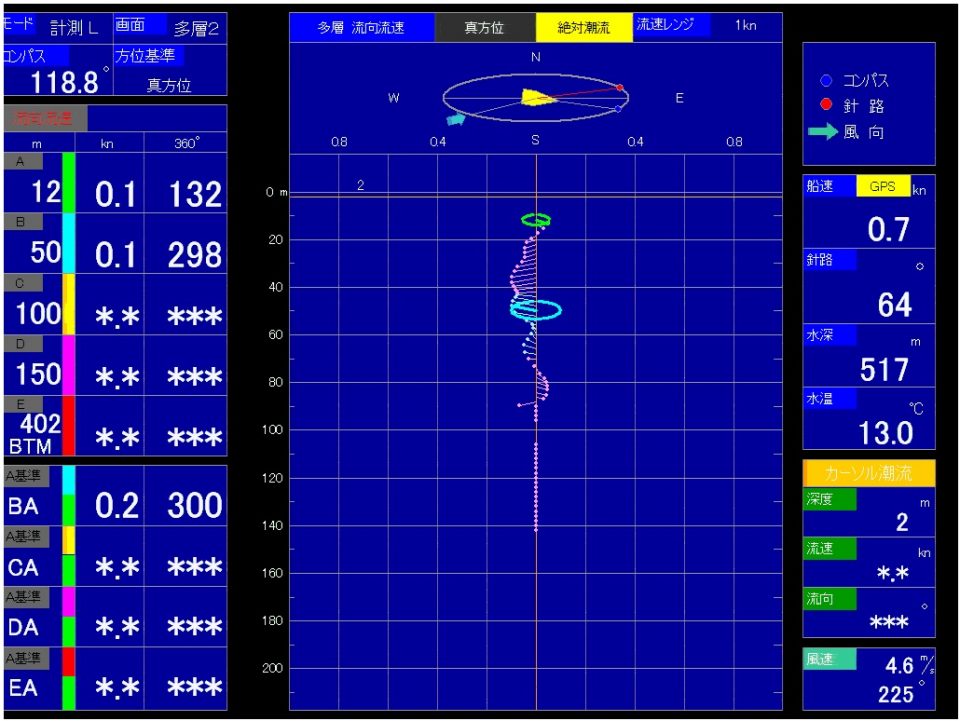The width and height of the screenshot is (960, 721).
Task: Click layer E depth 402 BTM
Action: [35, 434]
